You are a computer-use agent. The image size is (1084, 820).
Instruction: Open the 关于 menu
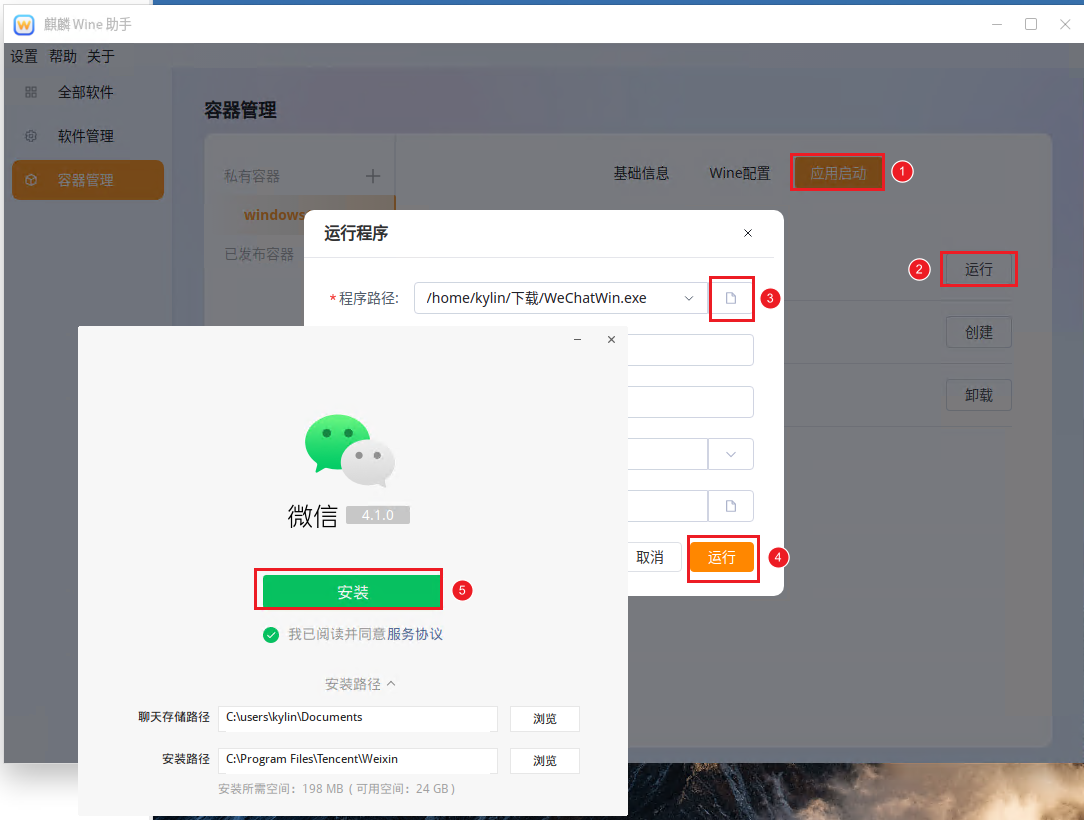coord(101,57)
